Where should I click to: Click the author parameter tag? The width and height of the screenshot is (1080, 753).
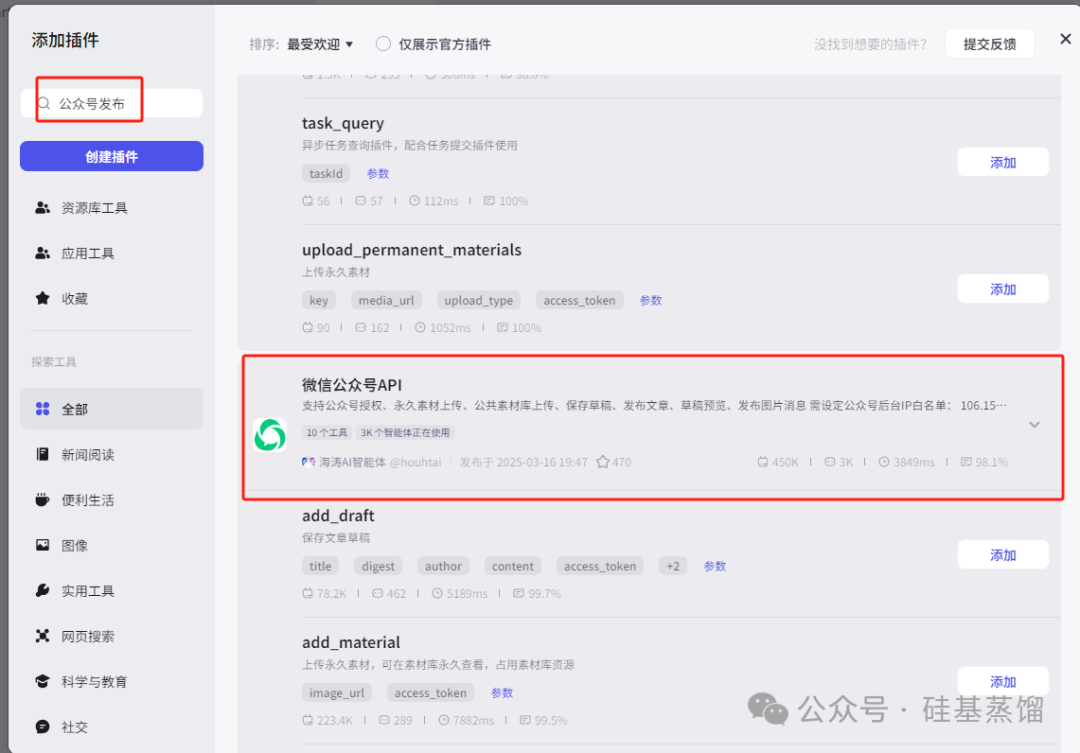coord(443,566)
